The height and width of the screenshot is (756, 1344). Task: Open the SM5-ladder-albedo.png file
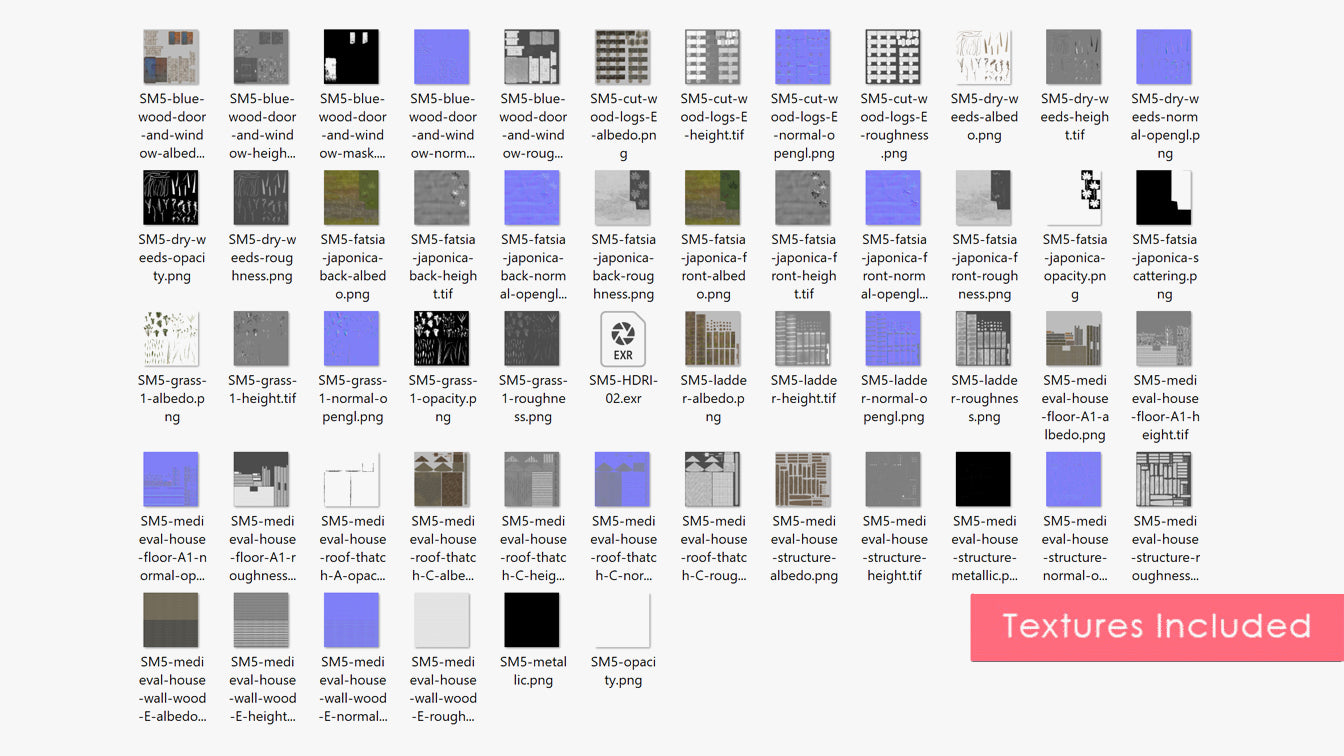point(713,339)
